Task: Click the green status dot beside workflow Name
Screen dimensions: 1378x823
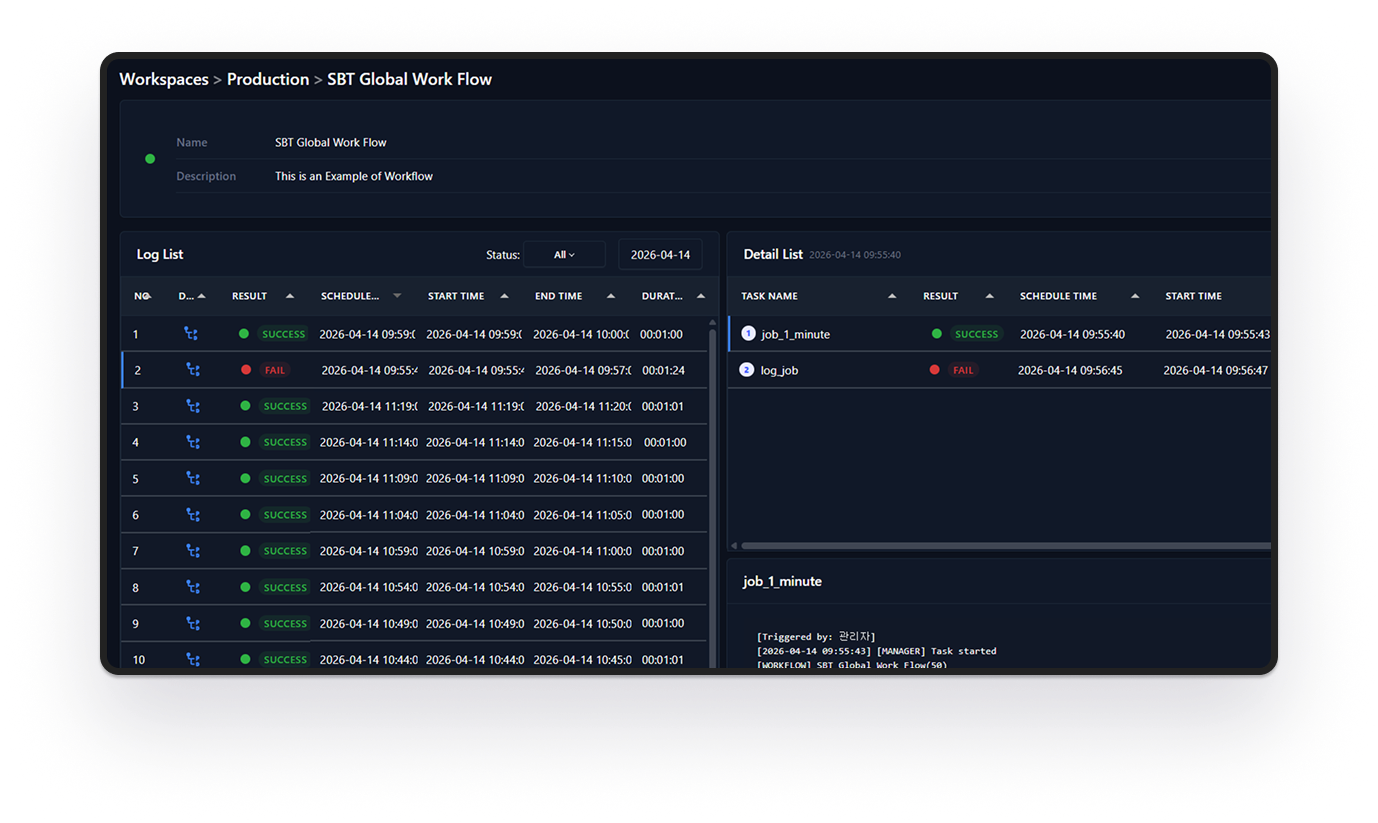Action: tap(150, 159)
